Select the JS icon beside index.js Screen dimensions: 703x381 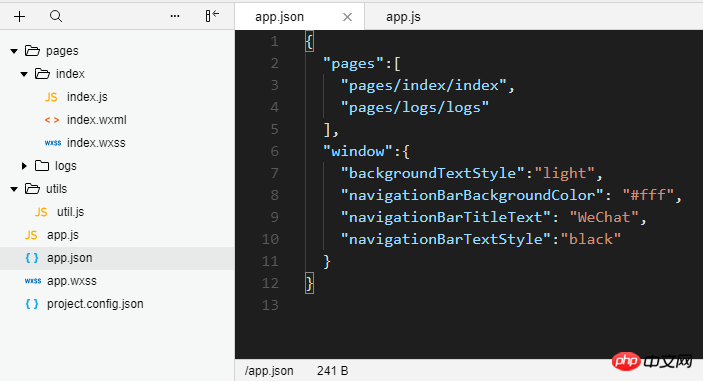(51, 97)
